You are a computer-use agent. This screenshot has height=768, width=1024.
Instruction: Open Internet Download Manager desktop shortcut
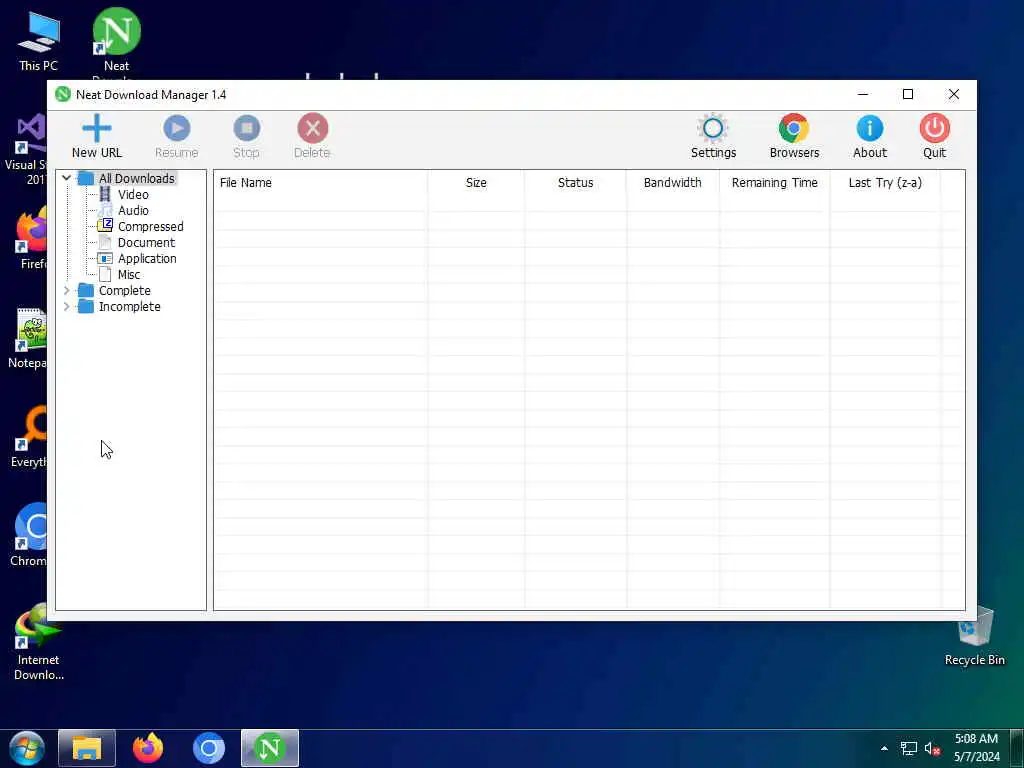click(39, 643)
